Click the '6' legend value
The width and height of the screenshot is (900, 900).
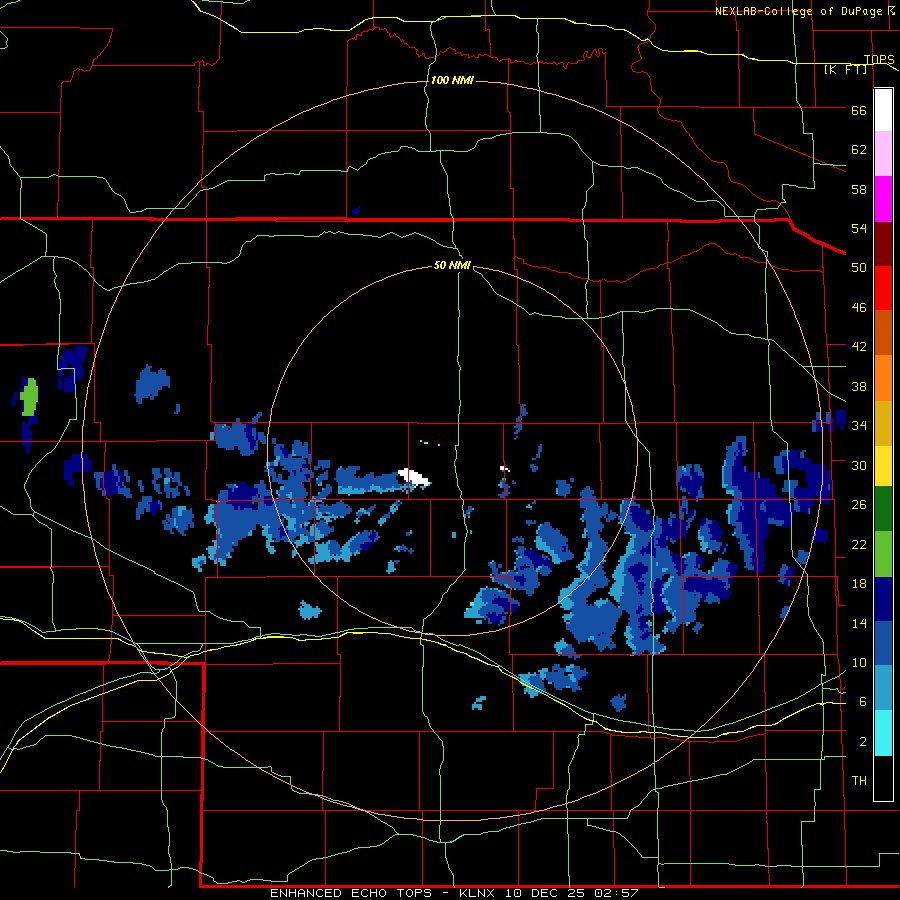[x=863, y=701]
